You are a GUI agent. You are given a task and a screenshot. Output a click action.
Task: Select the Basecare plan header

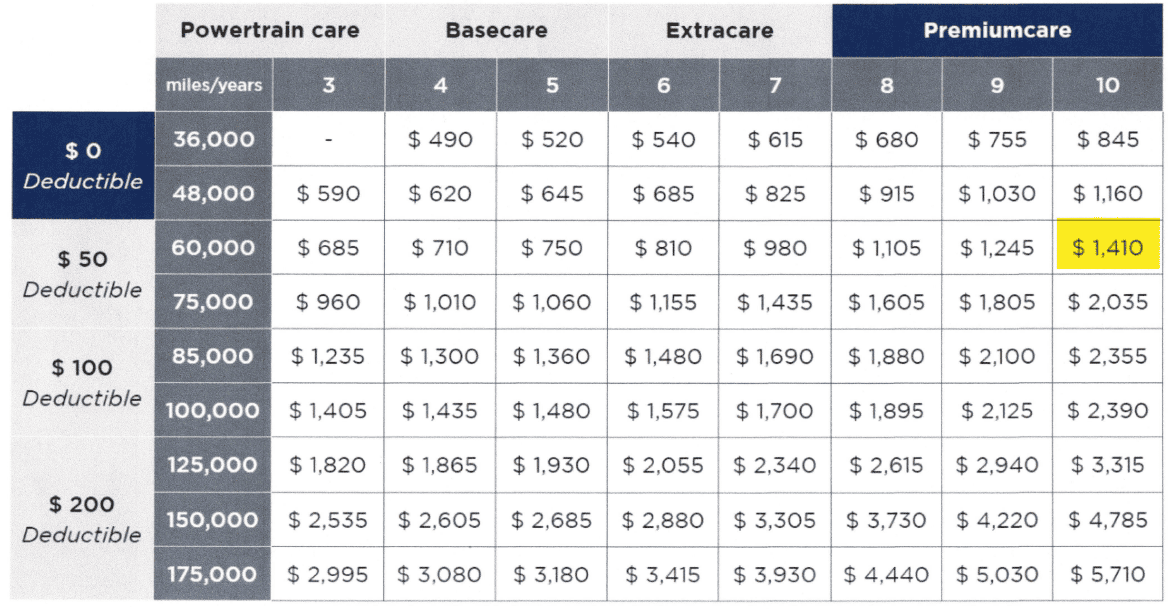(496, 31)
